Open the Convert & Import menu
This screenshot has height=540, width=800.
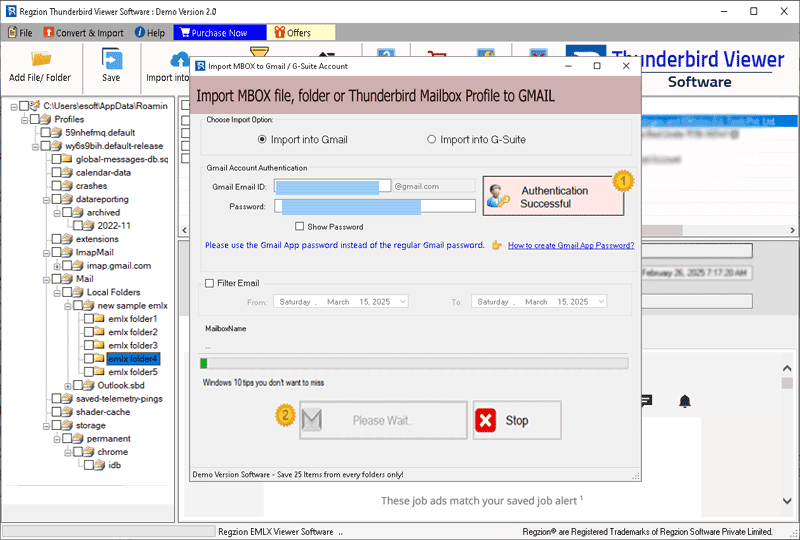(x=84, y=33)
